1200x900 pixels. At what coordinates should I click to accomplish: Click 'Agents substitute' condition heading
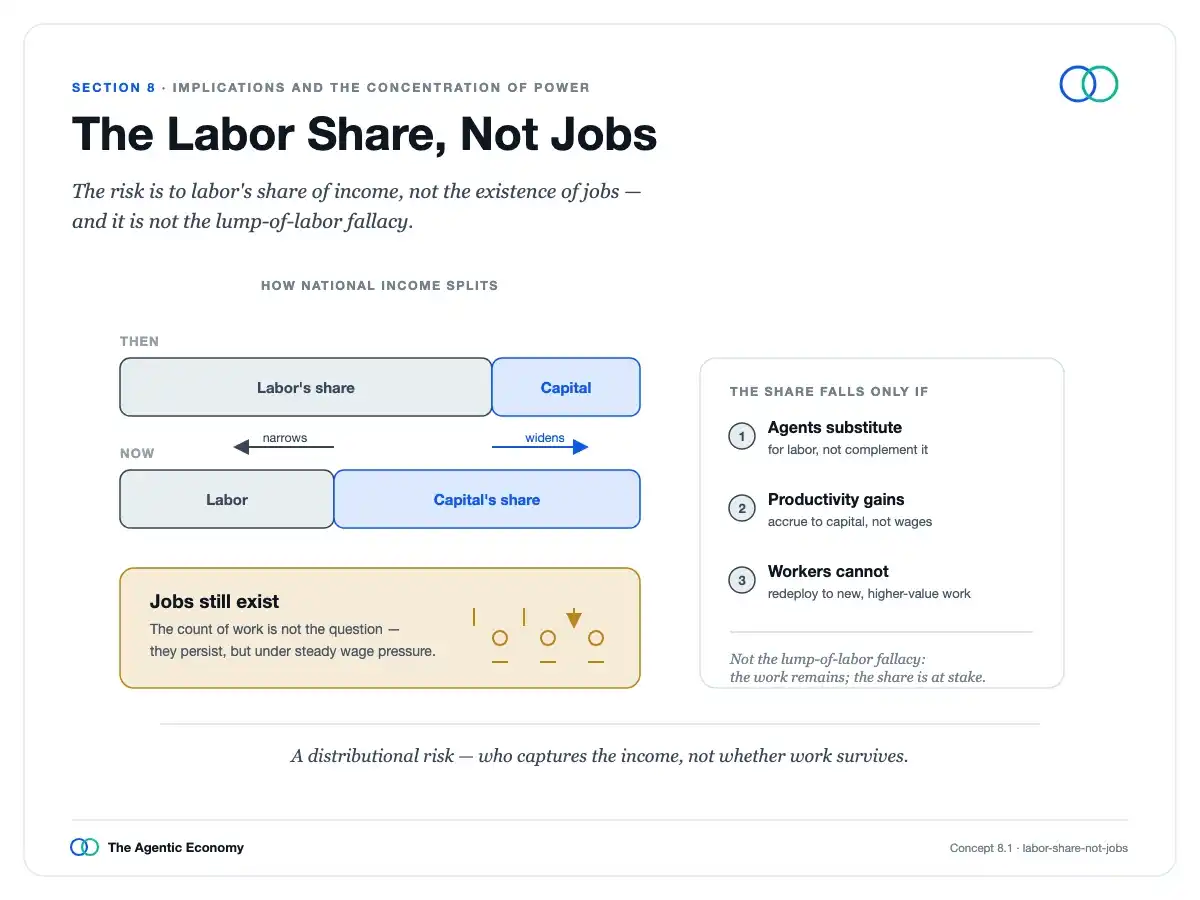pyautogui.click(x=835, y=428)
